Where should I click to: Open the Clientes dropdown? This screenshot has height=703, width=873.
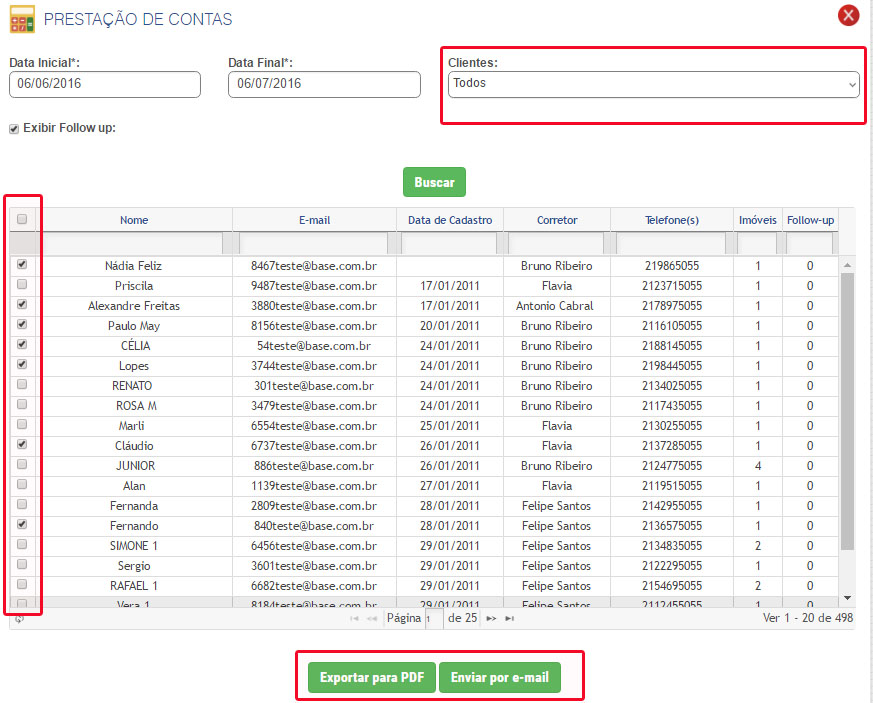[x=653, y=84]
